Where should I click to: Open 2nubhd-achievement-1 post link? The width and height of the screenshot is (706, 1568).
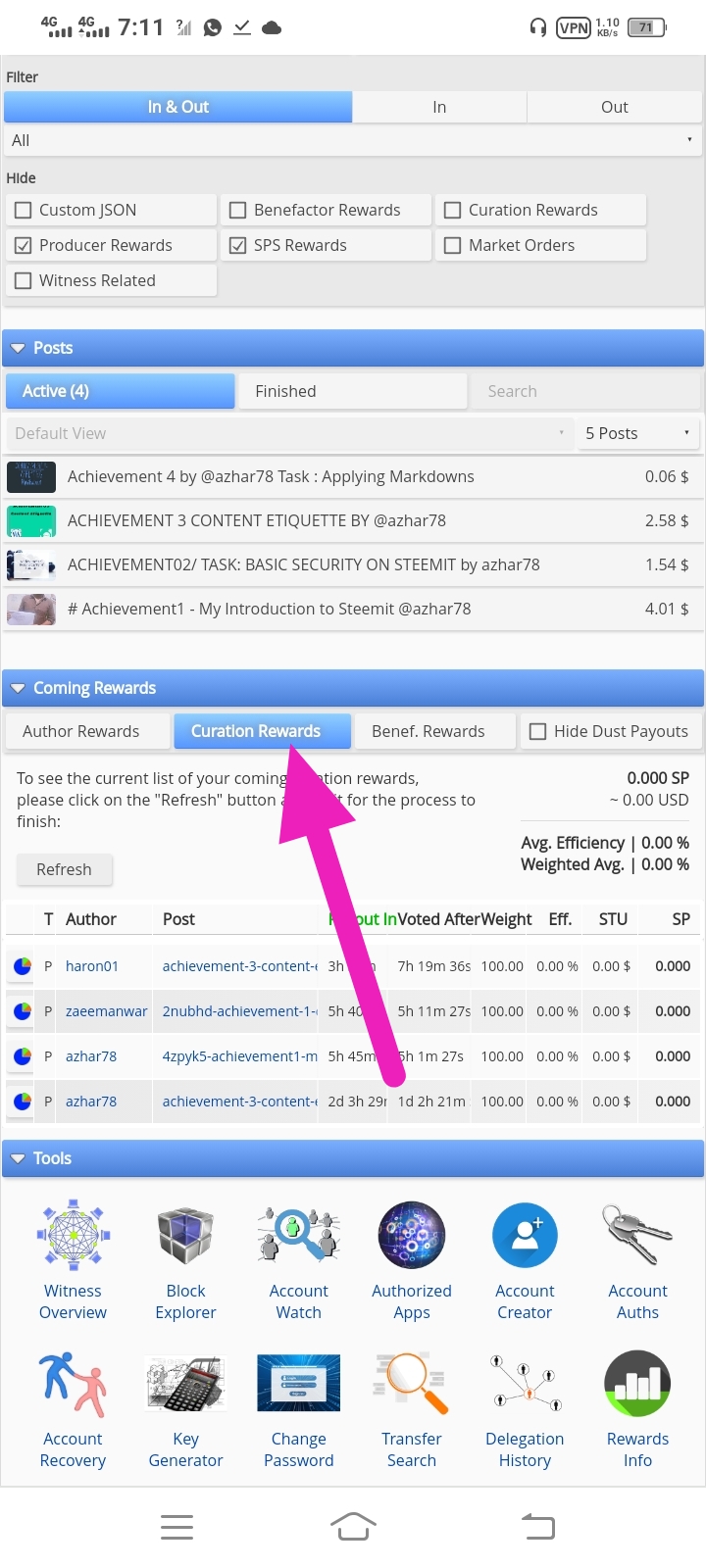tap(240, 1011)
